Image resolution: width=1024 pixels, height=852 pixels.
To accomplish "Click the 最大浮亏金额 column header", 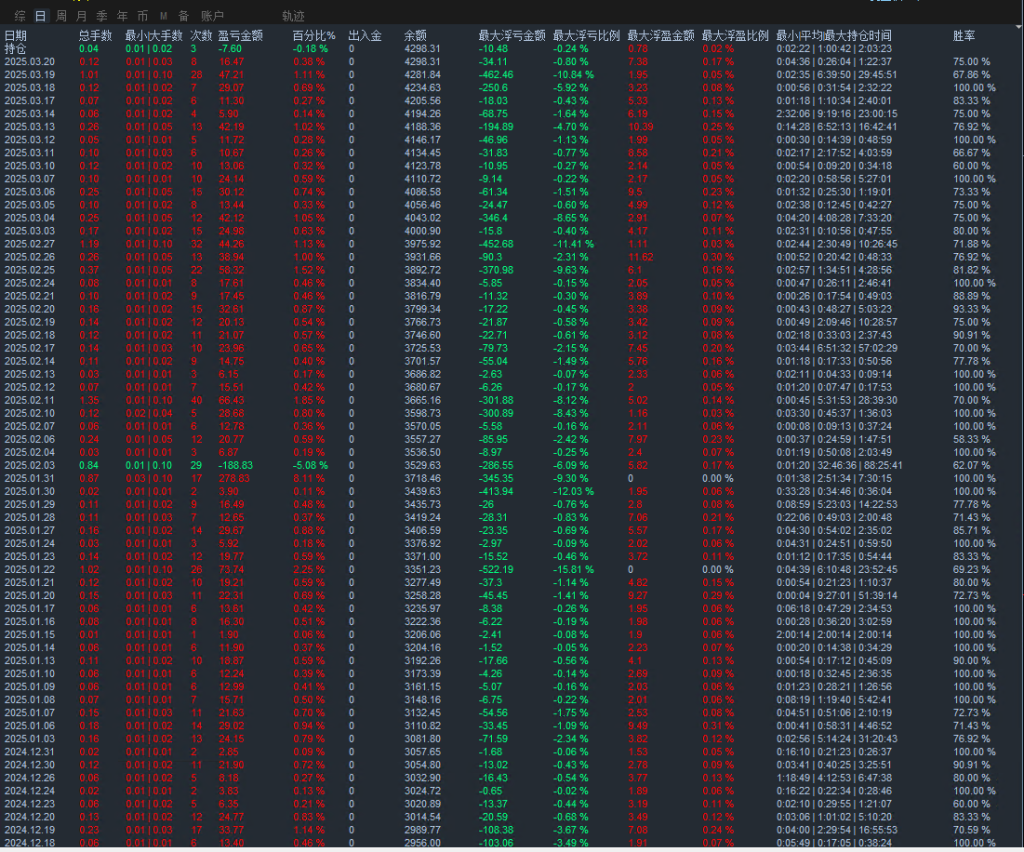I will click(512, 36).
